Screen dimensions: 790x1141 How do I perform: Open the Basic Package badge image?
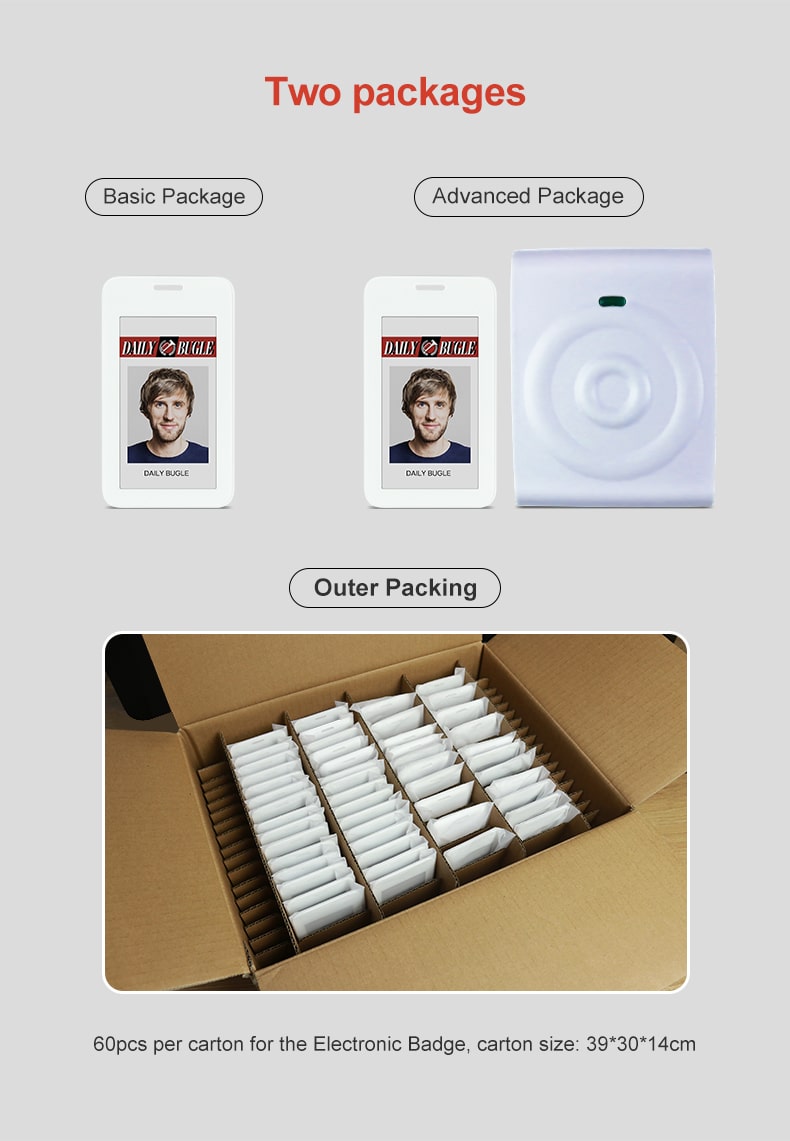[x=168, y=391]
